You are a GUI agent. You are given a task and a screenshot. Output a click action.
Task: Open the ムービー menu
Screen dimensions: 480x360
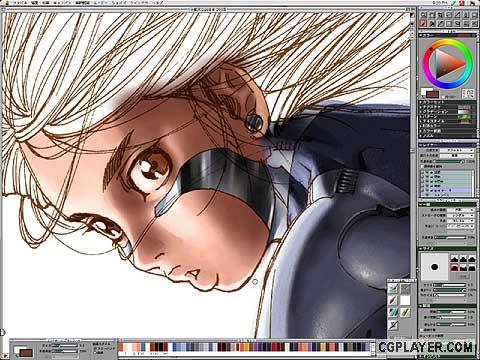coord(102,3)
